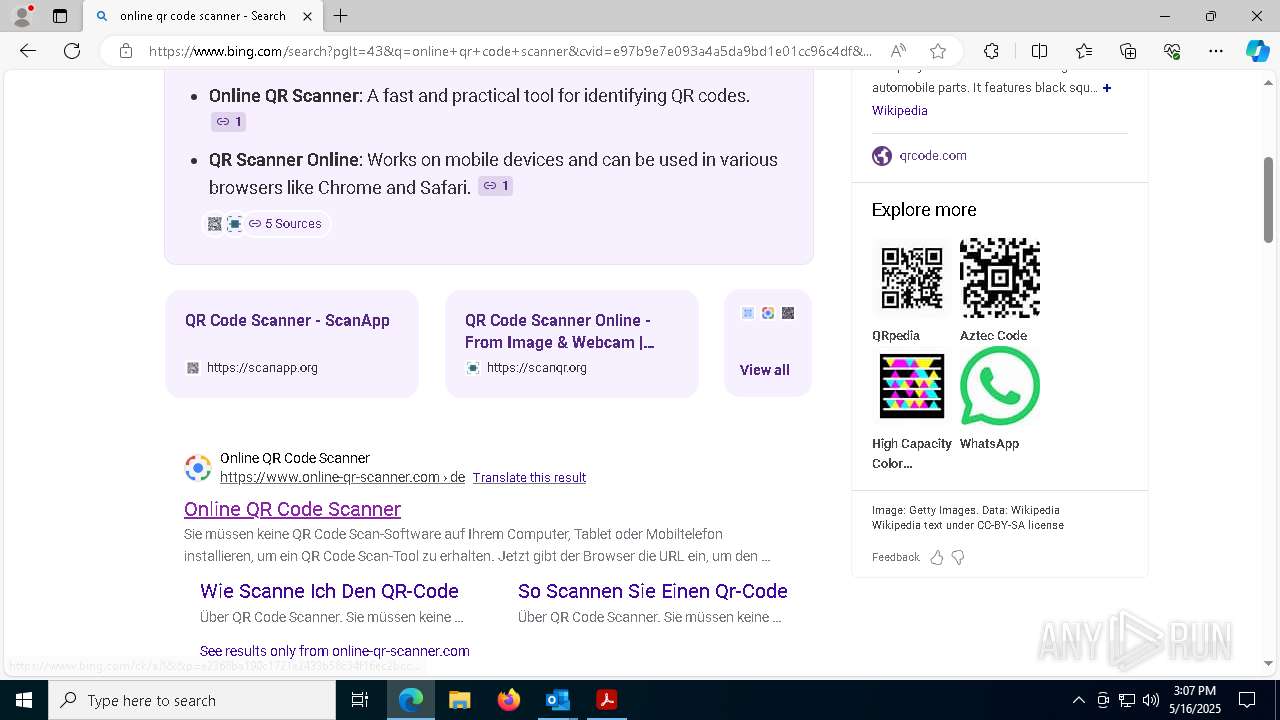Click the thumbs down feedback icon

coord(958,557)
